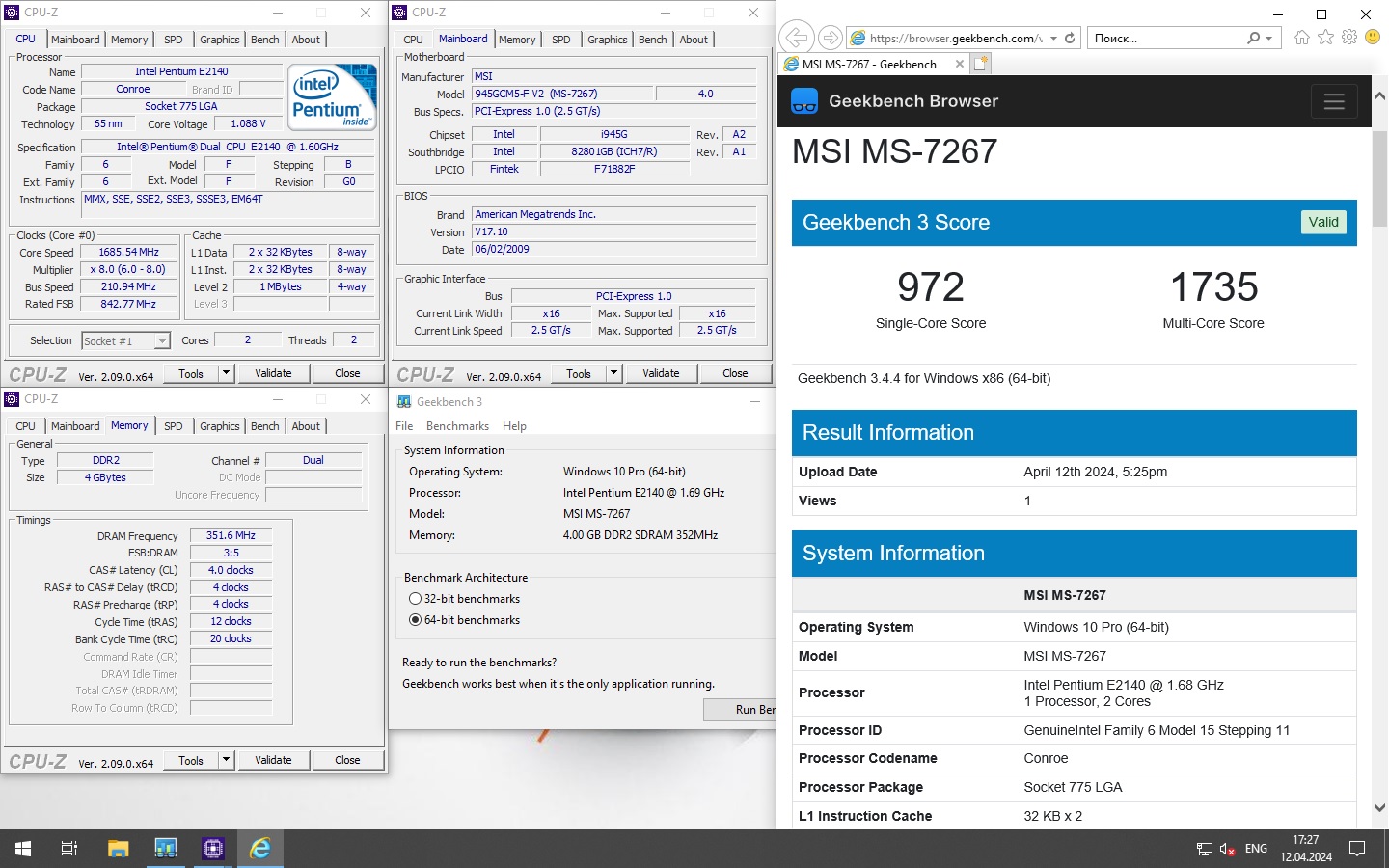Open Task View on the taskbar

coord(69,849)
